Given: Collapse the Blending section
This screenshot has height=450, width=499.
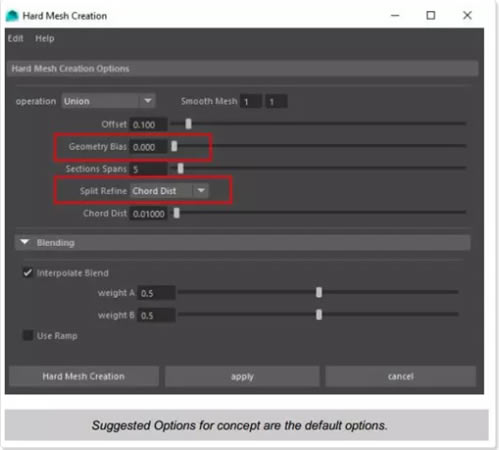Looking at the screenshot, I should pos(25,242).
